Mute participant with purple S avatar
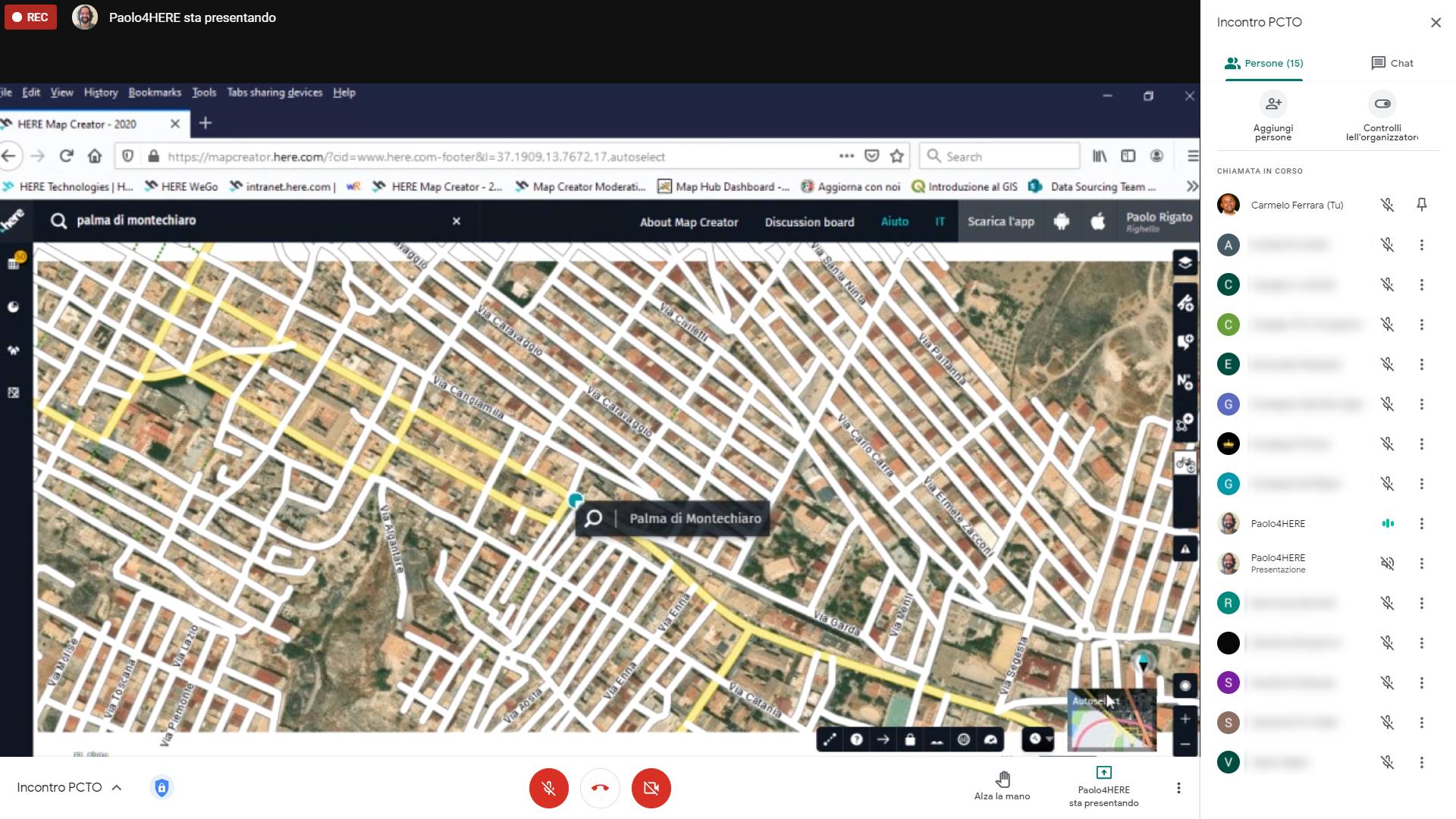The width and height of the screenshot is (1456, 819). pyautogui.click(x=1387, y=682)
